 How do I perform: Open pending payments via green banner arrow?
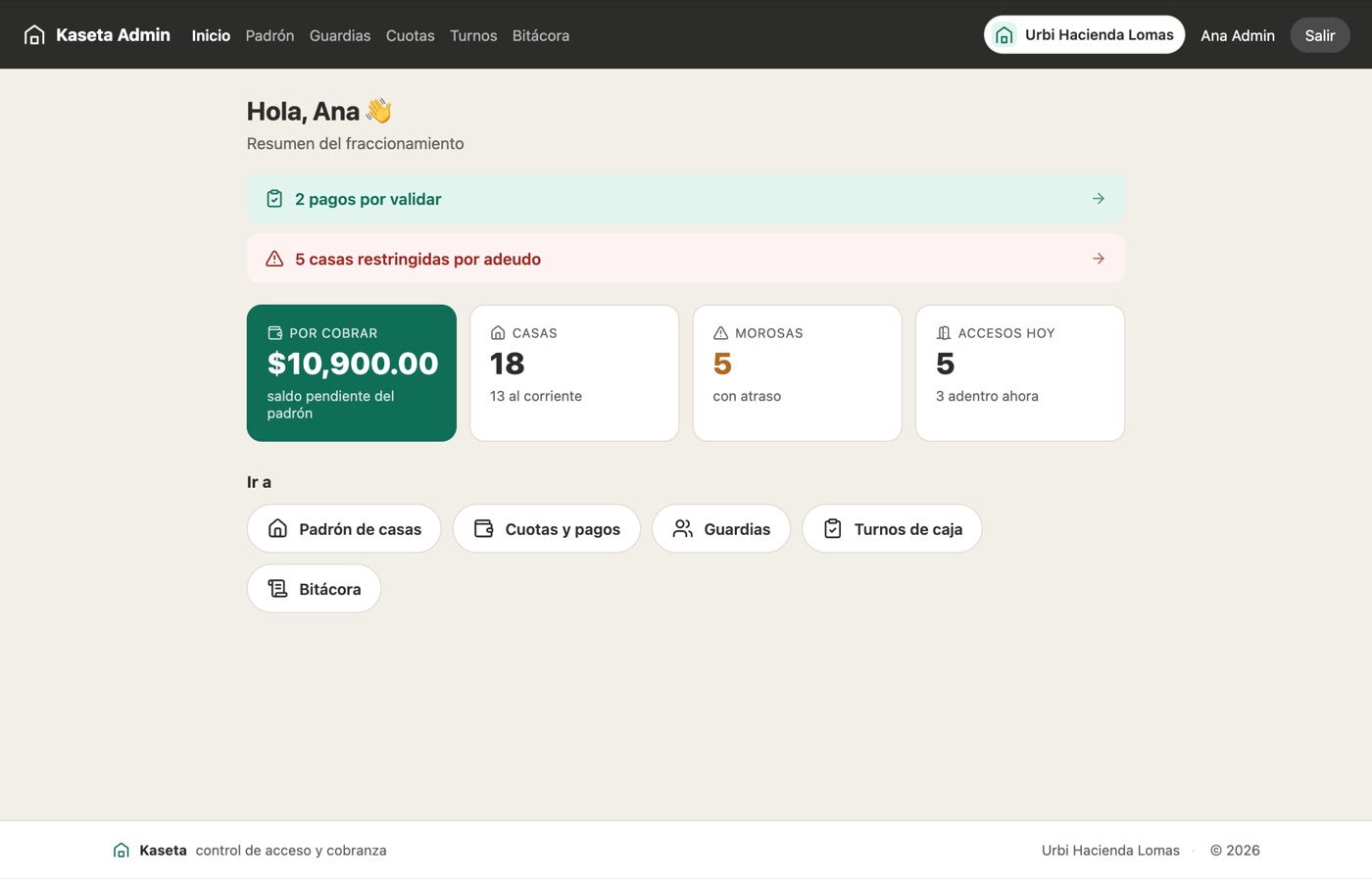click(1099, 199)
